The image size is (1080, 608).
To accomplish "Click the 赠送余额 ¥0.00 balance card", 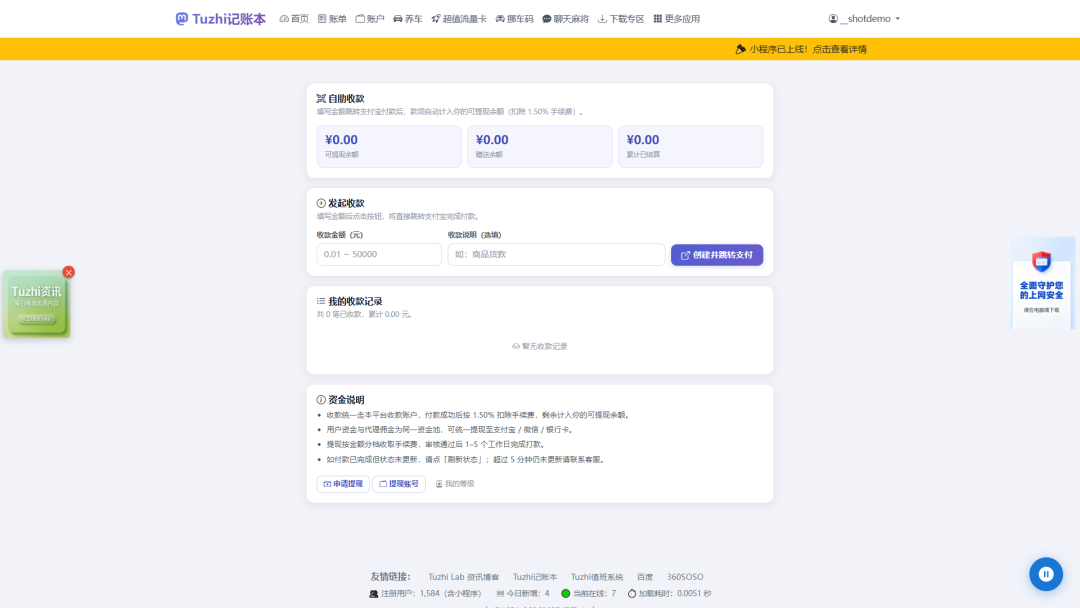I will tap(539, 146).
